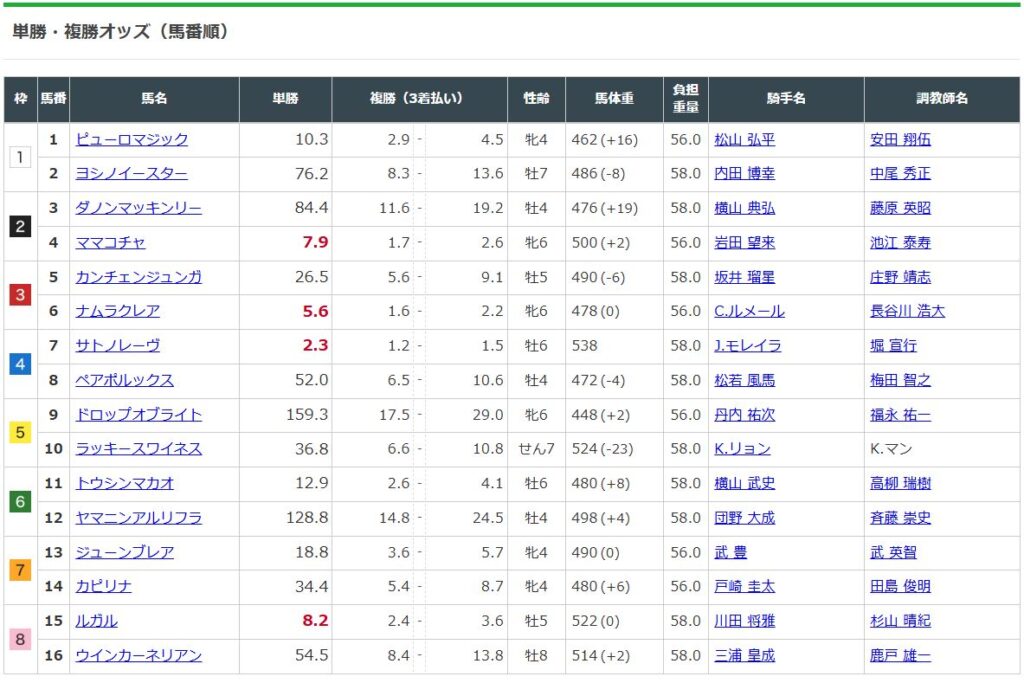Image resolution: width=1024 pixels, height=683 pixels.
Task: Click trainer 安田 翔伍
Action: 900,140
